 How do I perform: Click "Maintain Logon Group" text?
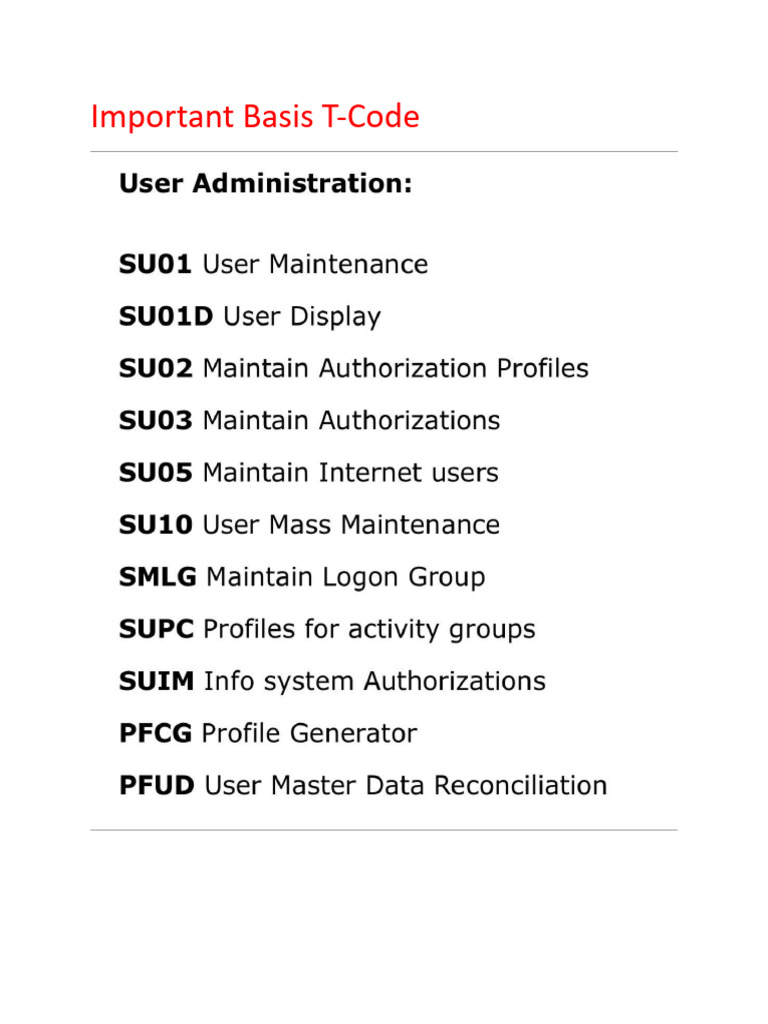(345, 578)
